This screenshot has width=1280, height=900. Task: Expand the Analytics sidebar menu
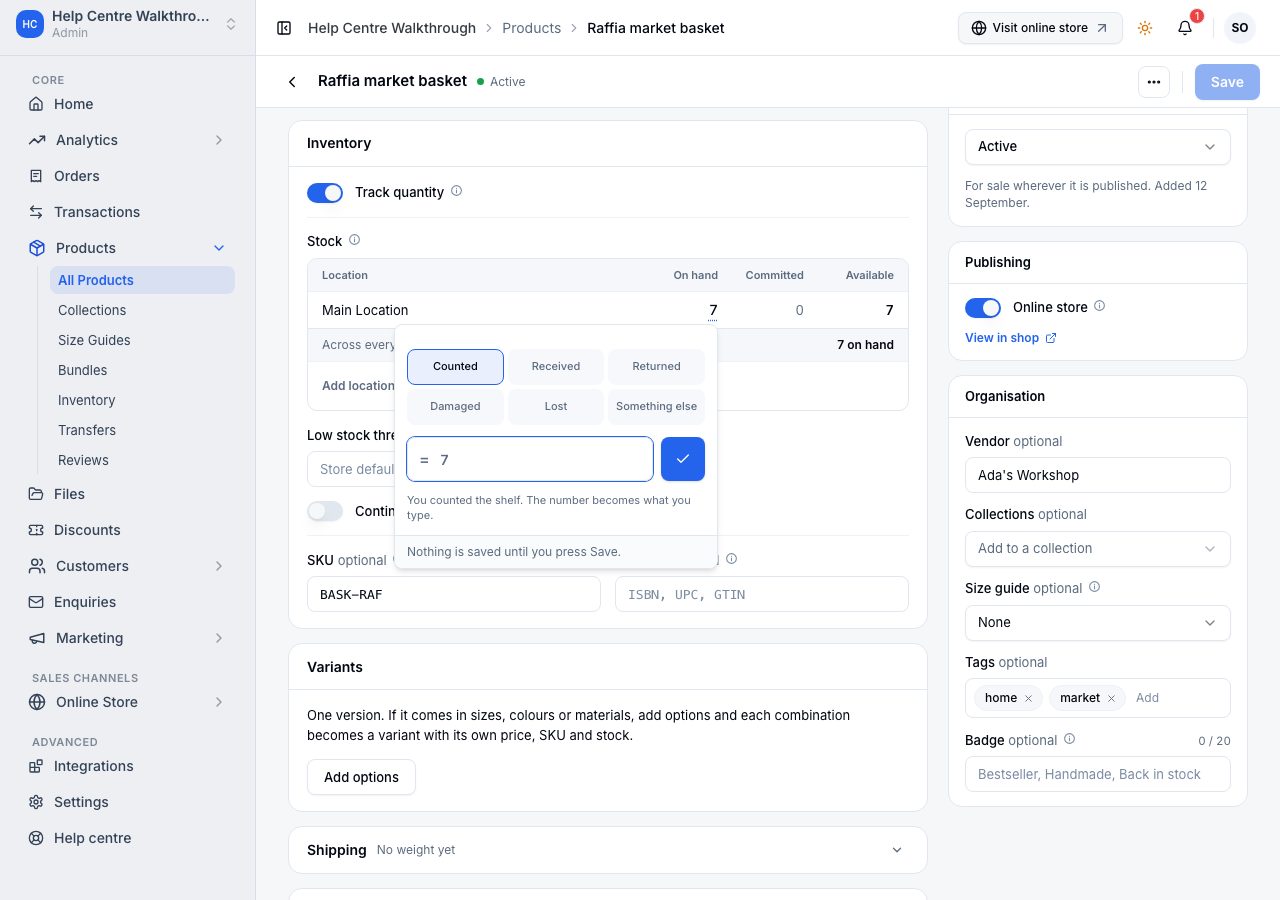coord(127,140)
